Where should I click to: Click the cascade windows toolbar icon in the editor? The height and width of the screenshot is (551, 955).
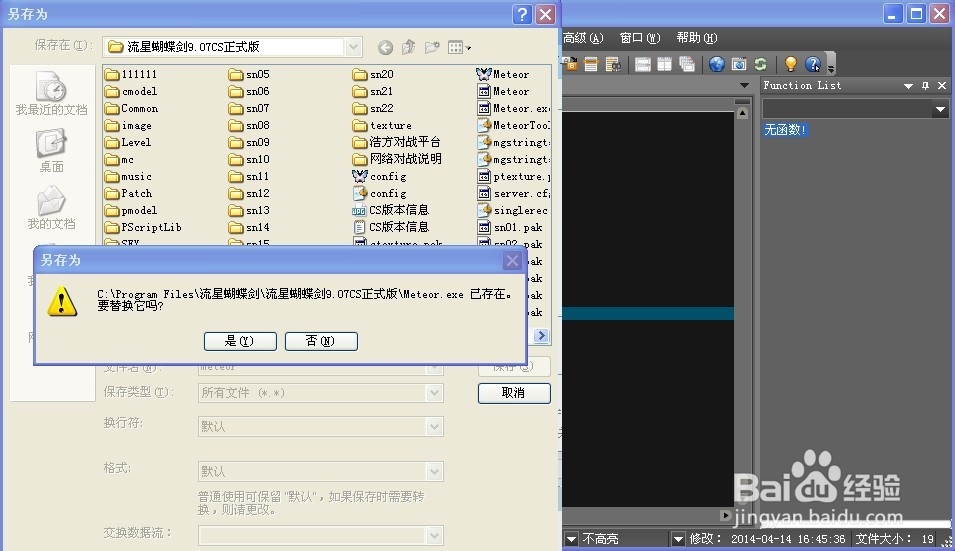click(686, 64)
